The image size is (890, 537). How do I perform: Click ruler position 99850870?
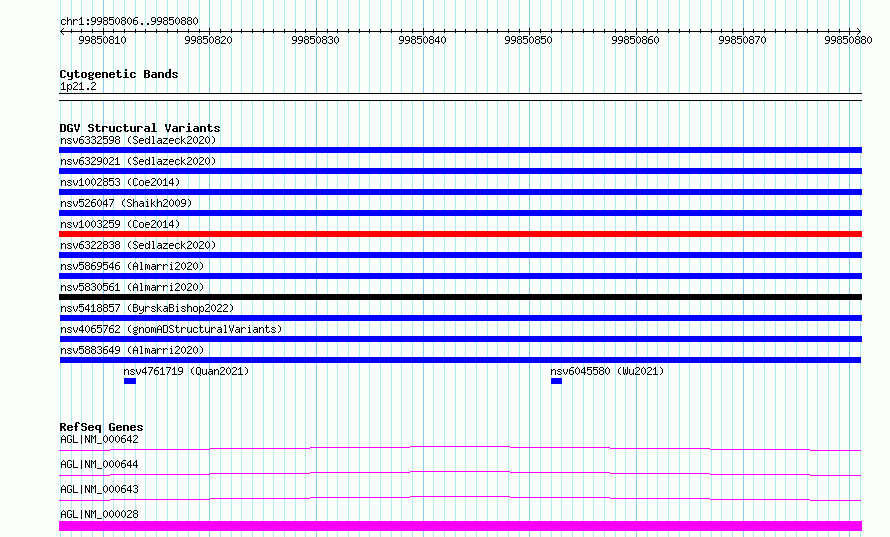(x=742, y=40)
